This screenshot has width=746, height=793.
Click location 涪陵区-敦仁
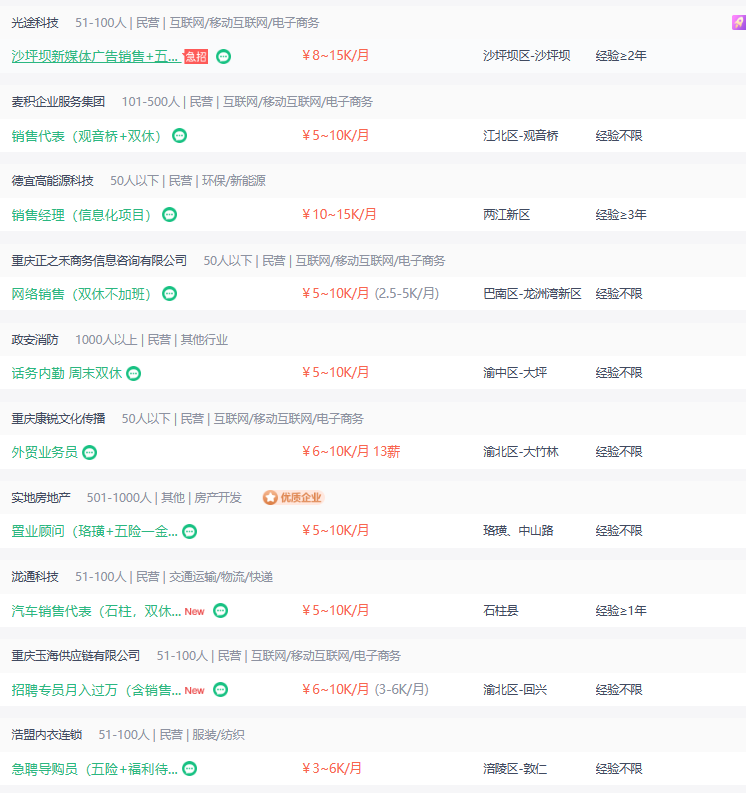[515, 769]
